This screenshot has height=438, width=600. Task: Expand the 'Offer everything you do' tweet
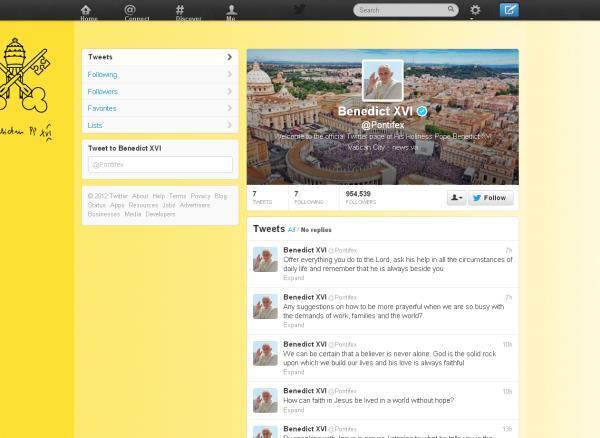pyautogui.click(x=293, y=278)
